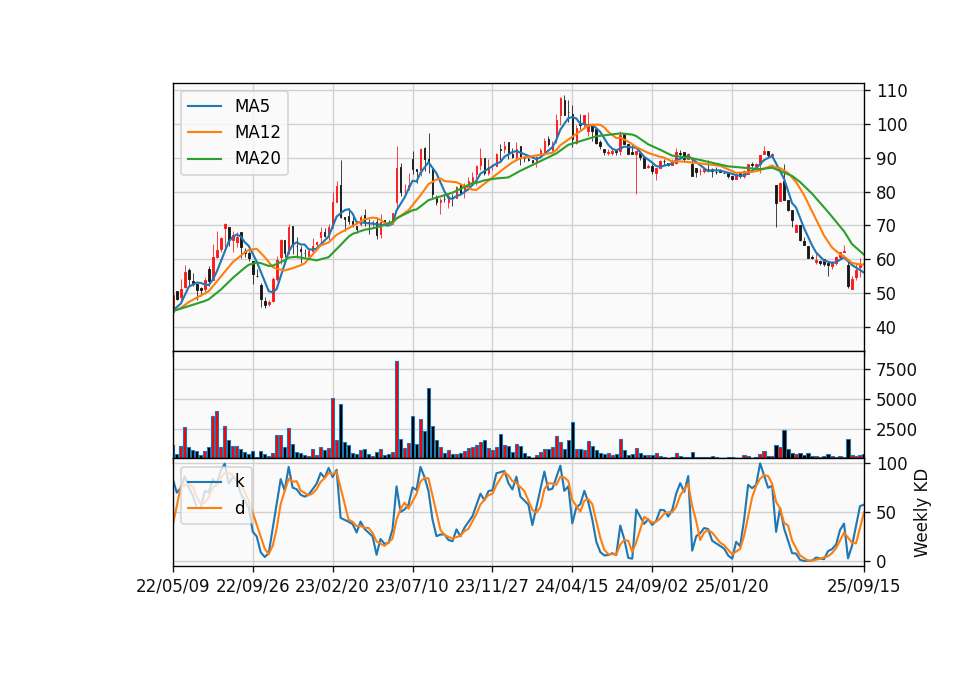
Task: Click the 40 price axis label
Action: (x=887, y=328)
